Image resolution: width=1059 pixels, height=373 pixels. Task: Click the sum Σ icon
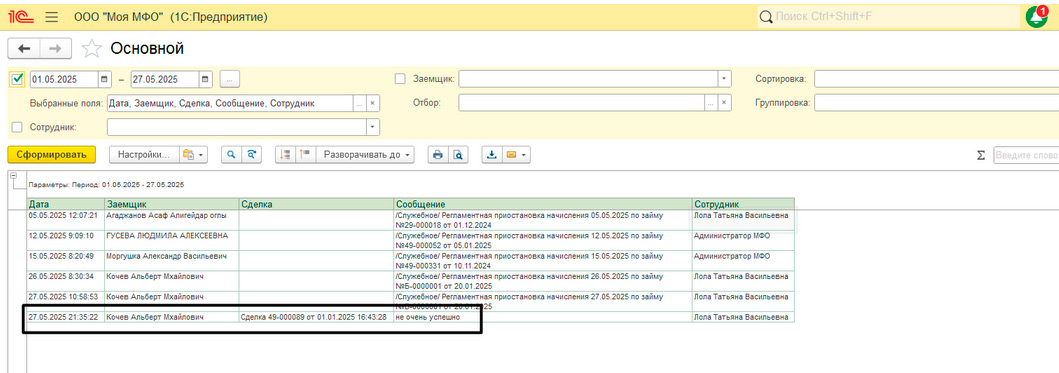(981, 155)
